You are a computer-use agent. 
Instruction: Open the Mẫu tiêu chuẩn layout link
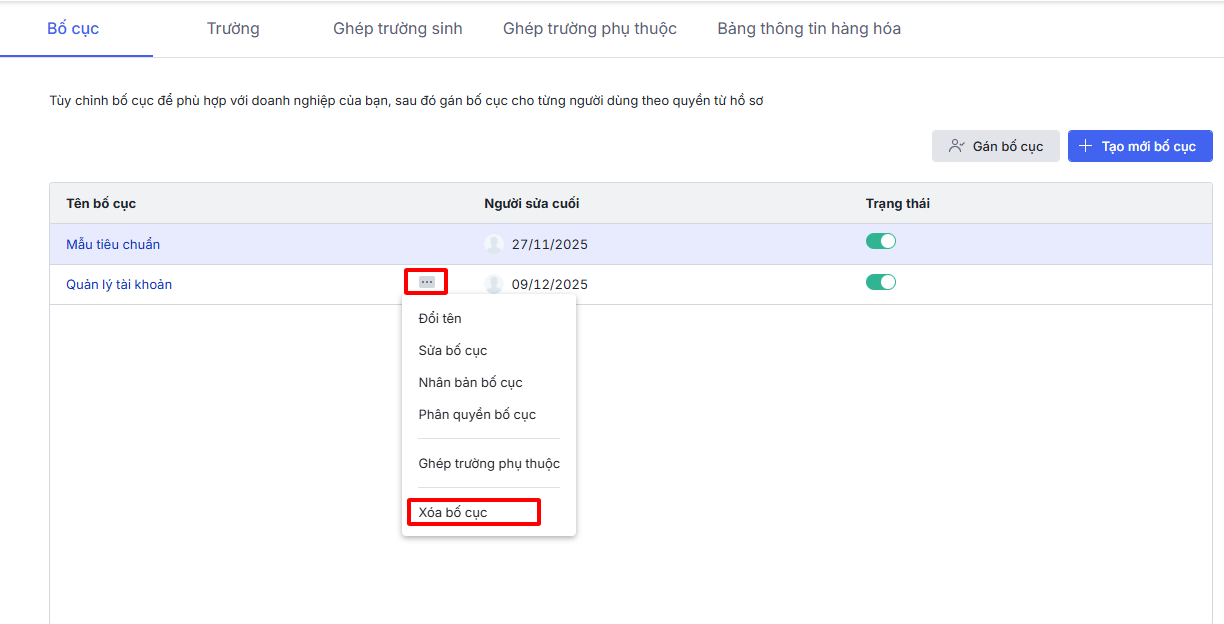click(113, 244)
